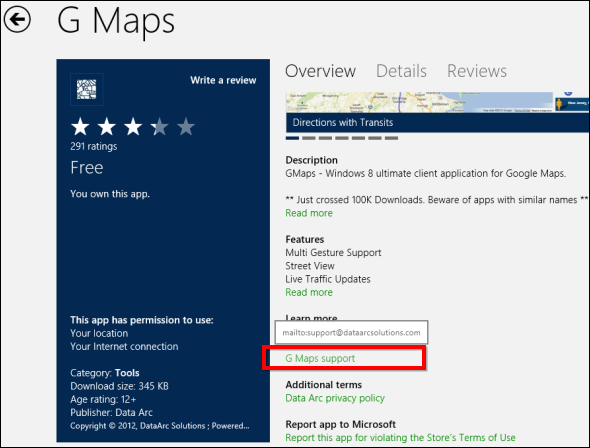Viewport: 590px width, 448px height.
Task: Open Data Arc privacy policy link
Action: tap(335, 398)
